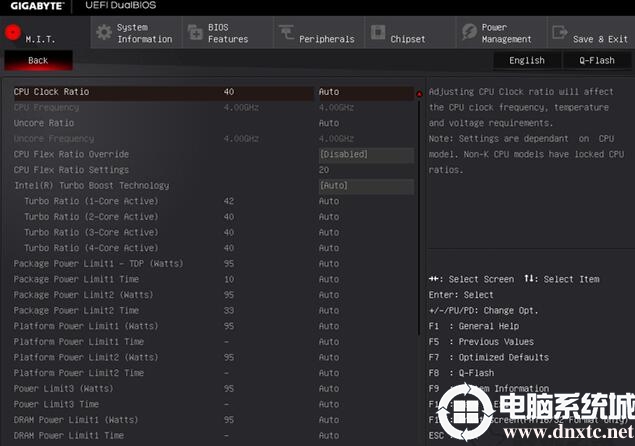
Task: Select Power Limit3 Time row
Action: point(56,404)
